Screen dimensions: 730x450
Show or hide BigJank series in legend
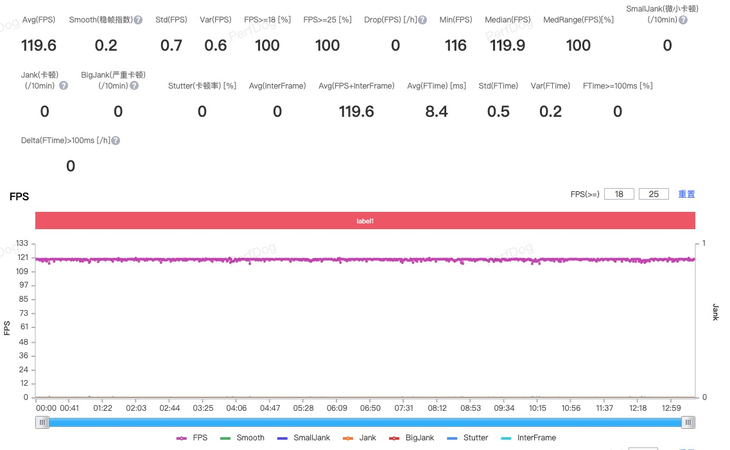(411, 438)
